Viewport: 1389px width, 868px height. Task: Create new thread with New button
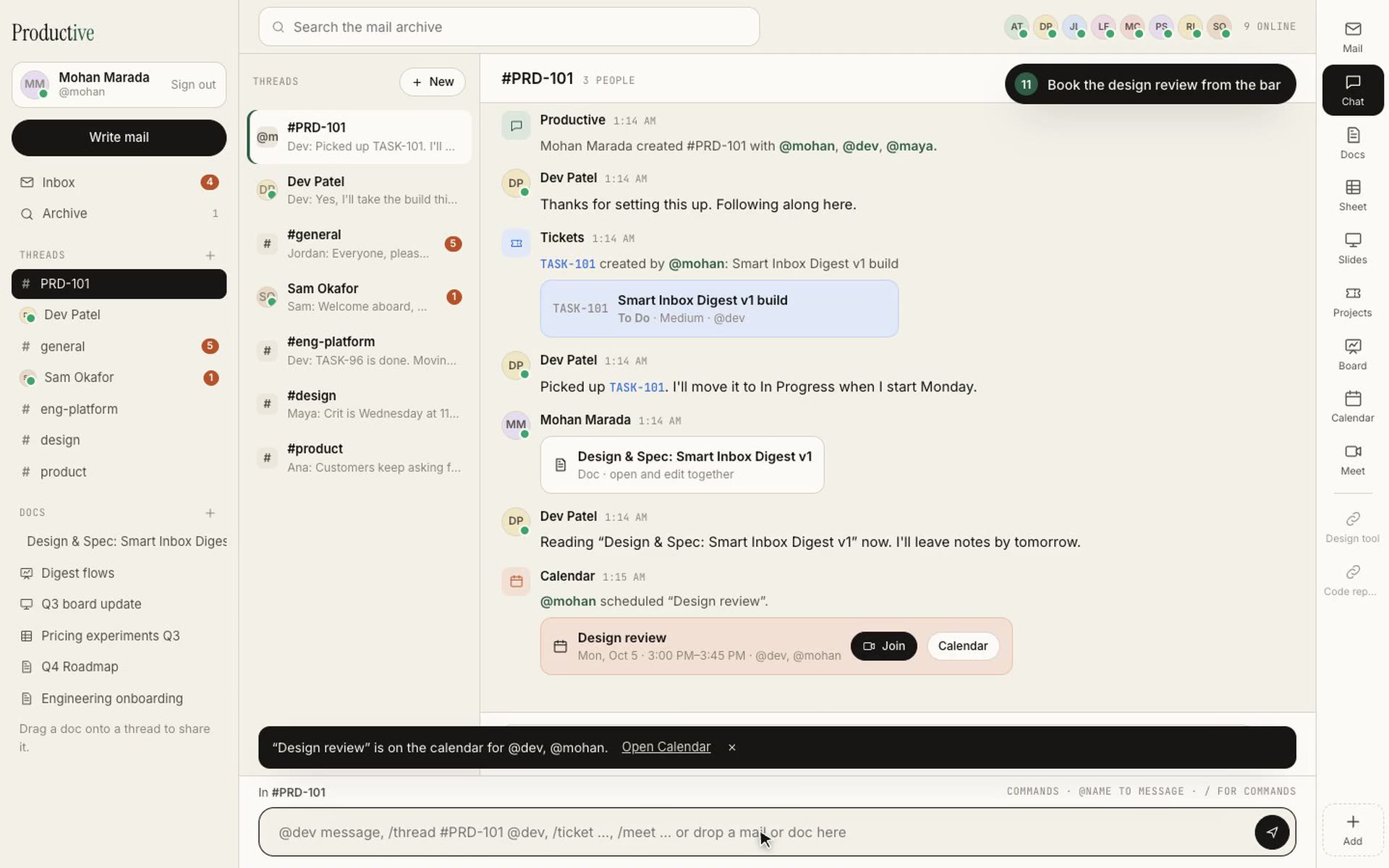point(433,82)
